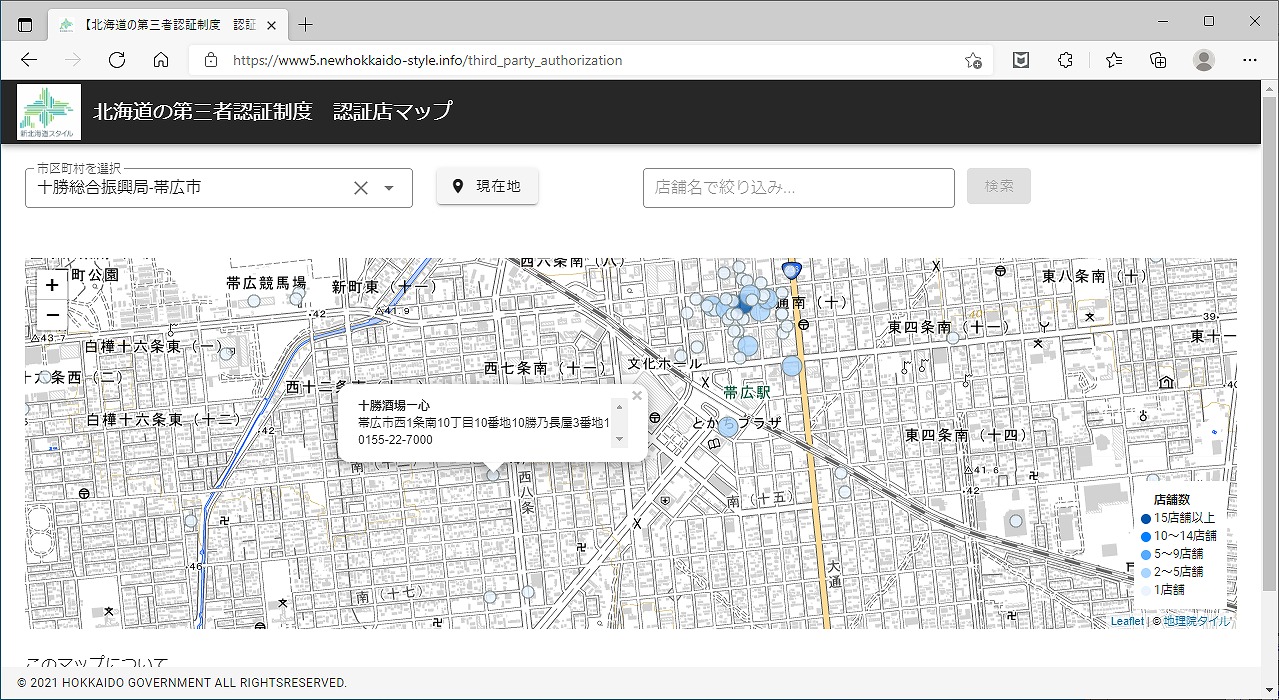Go to browser home page
Image resolution: width=1279 pixels, height=700 pixels.
161,60
